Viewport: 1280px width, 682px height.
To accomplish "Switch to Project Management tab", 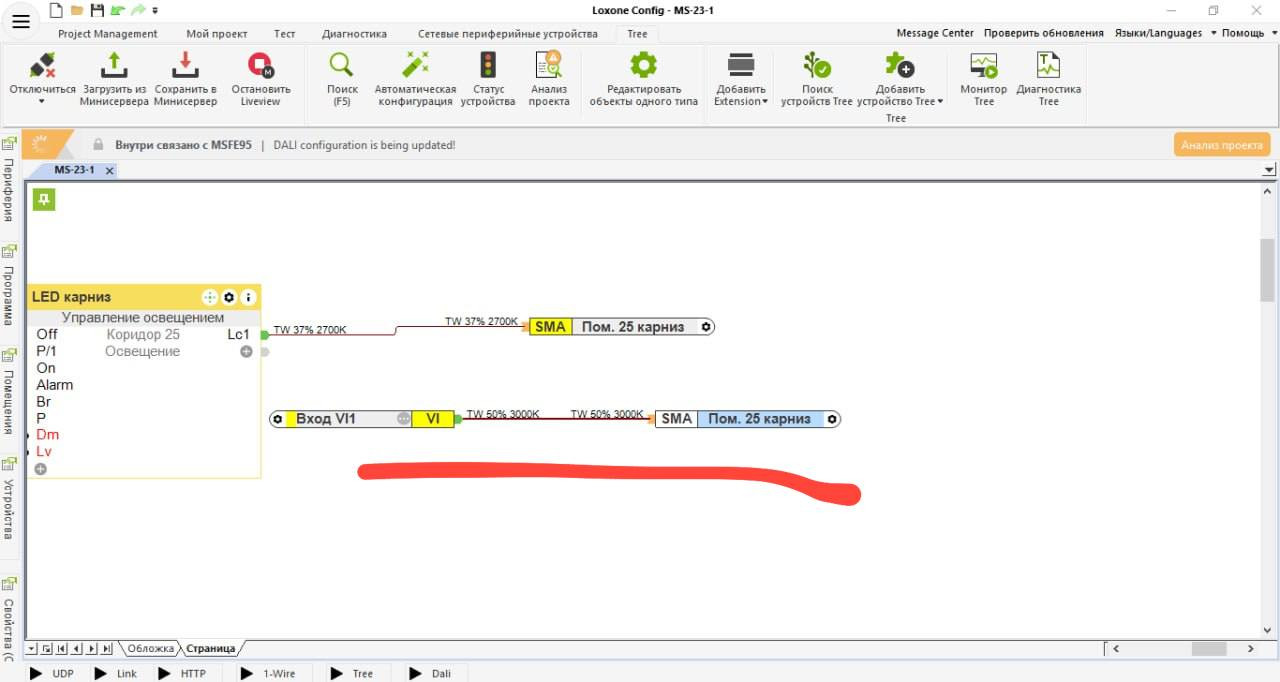I will (107, 34).
